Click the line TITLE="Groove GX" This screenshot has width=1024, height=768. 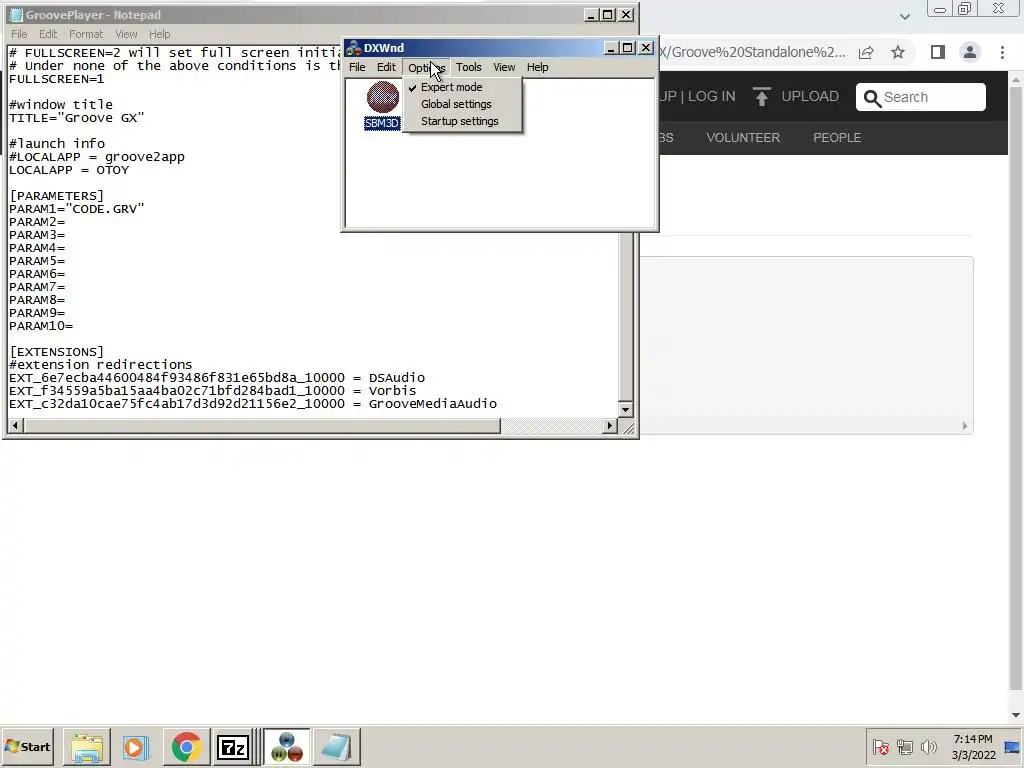pyautogui.click(x=76, y=118)
